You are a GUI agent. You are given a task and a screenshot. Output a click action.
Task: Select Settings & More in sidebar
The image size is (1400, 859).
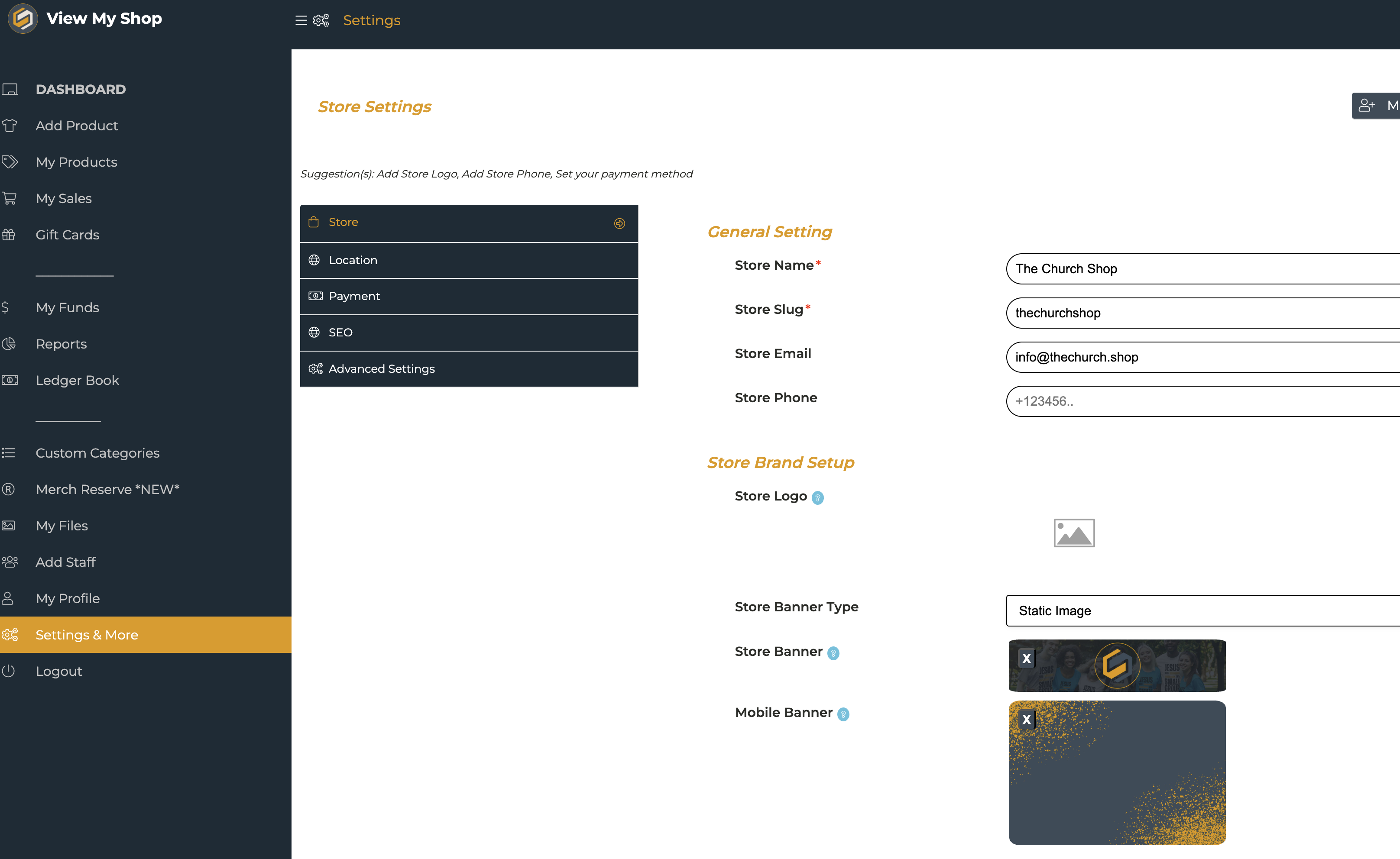point(146,635)
